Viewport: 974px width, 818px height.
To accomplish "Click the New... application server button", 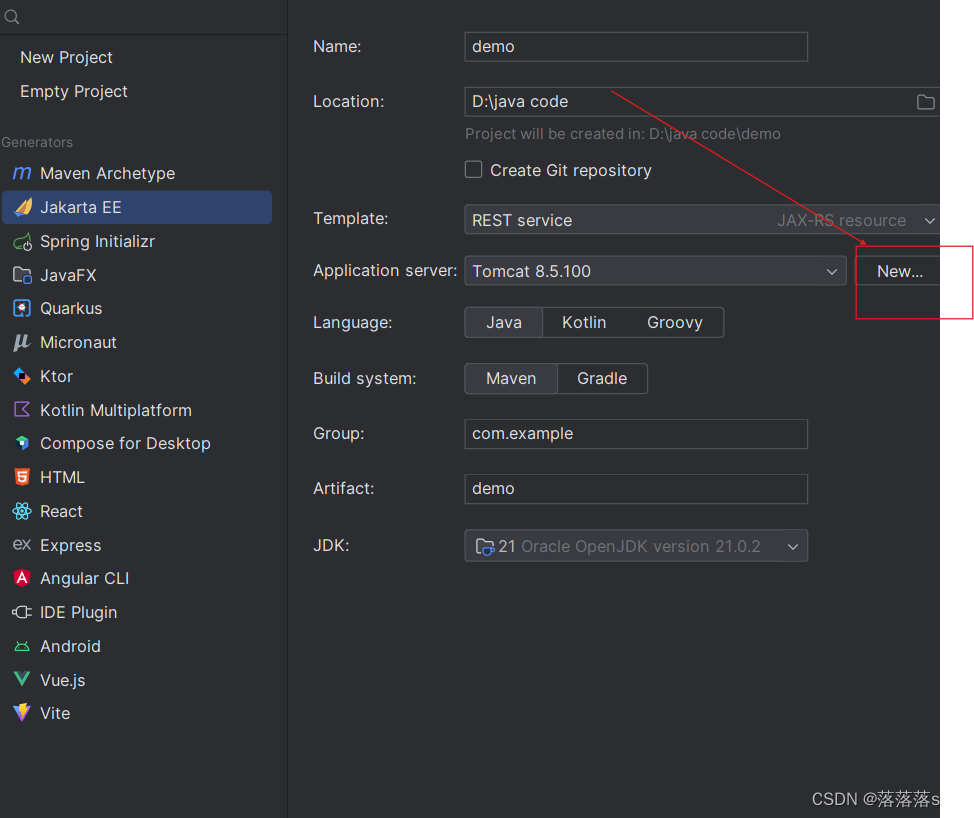I will 899,271.
